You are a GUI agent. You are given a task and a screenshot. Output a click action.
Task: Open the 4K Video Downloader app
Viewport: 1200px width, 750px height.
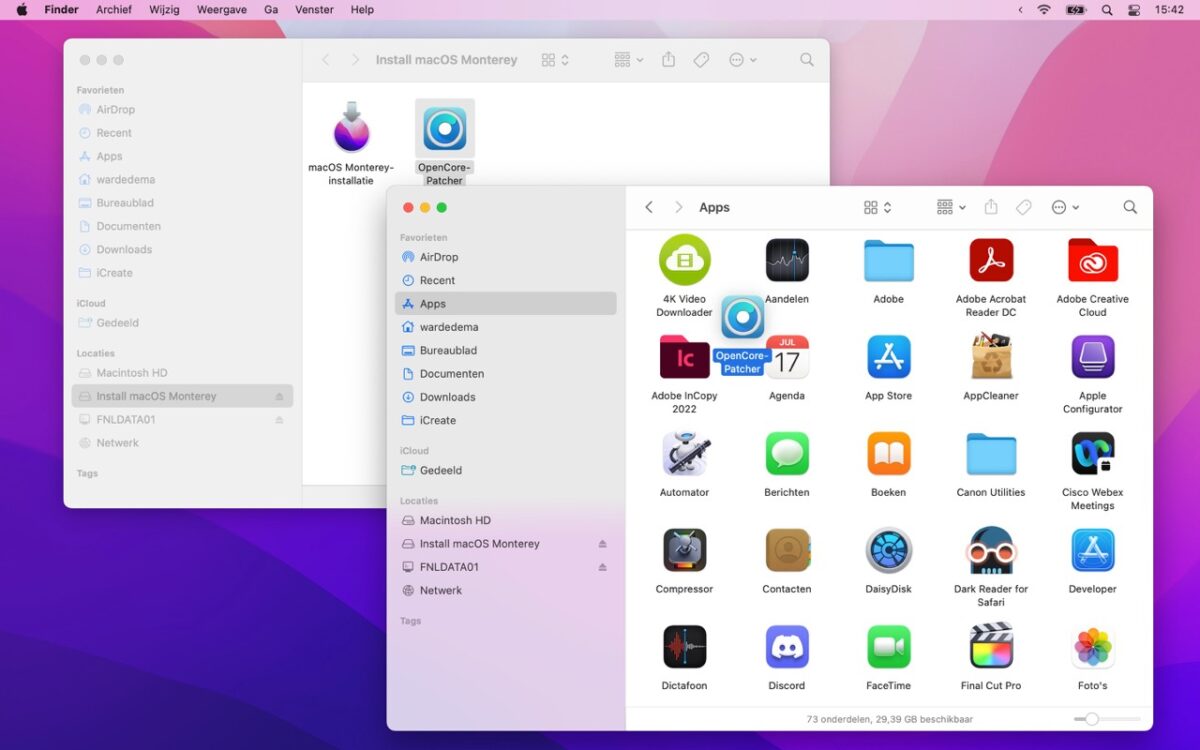point(684,260)
